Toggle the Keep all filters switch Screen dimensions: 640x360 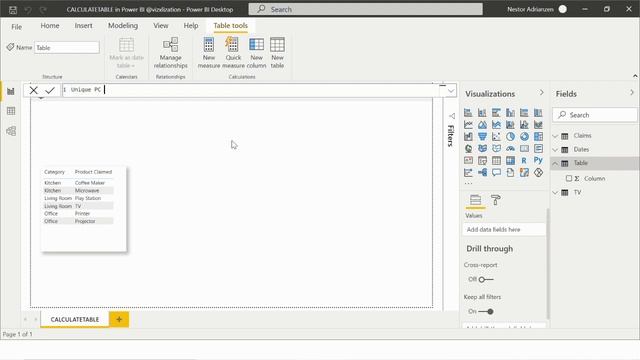[486, 311]
